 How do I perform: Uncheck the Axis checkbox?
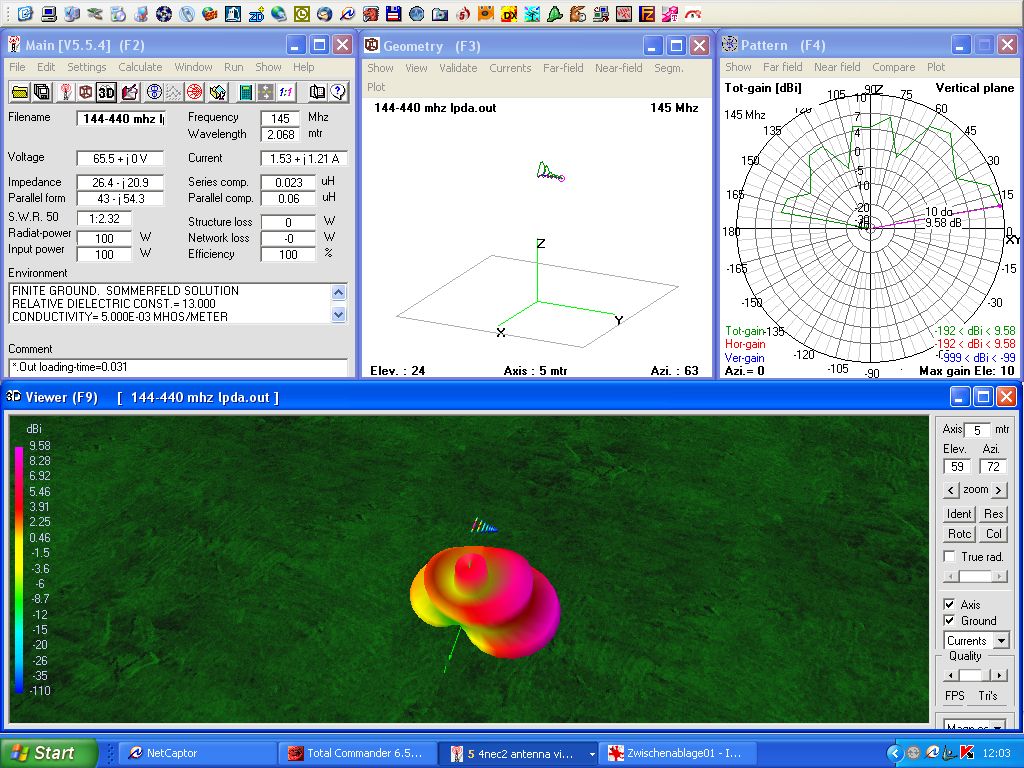coord(949,604)
